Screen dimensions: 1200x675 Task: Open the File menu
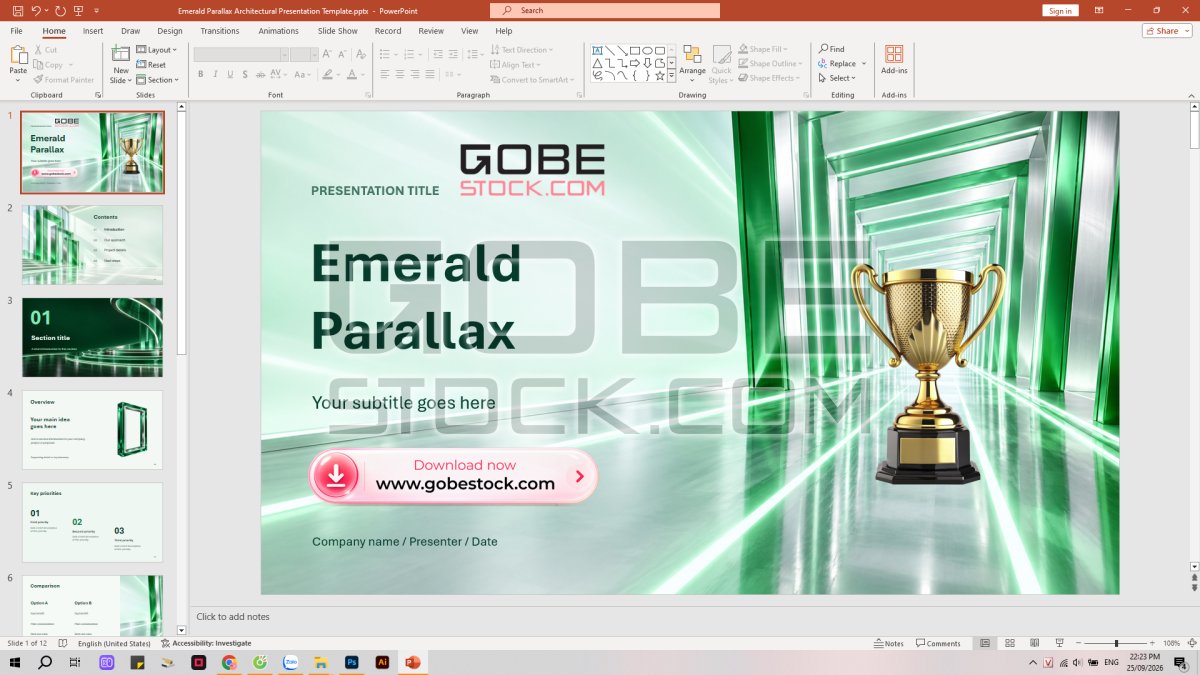point(17,31)
